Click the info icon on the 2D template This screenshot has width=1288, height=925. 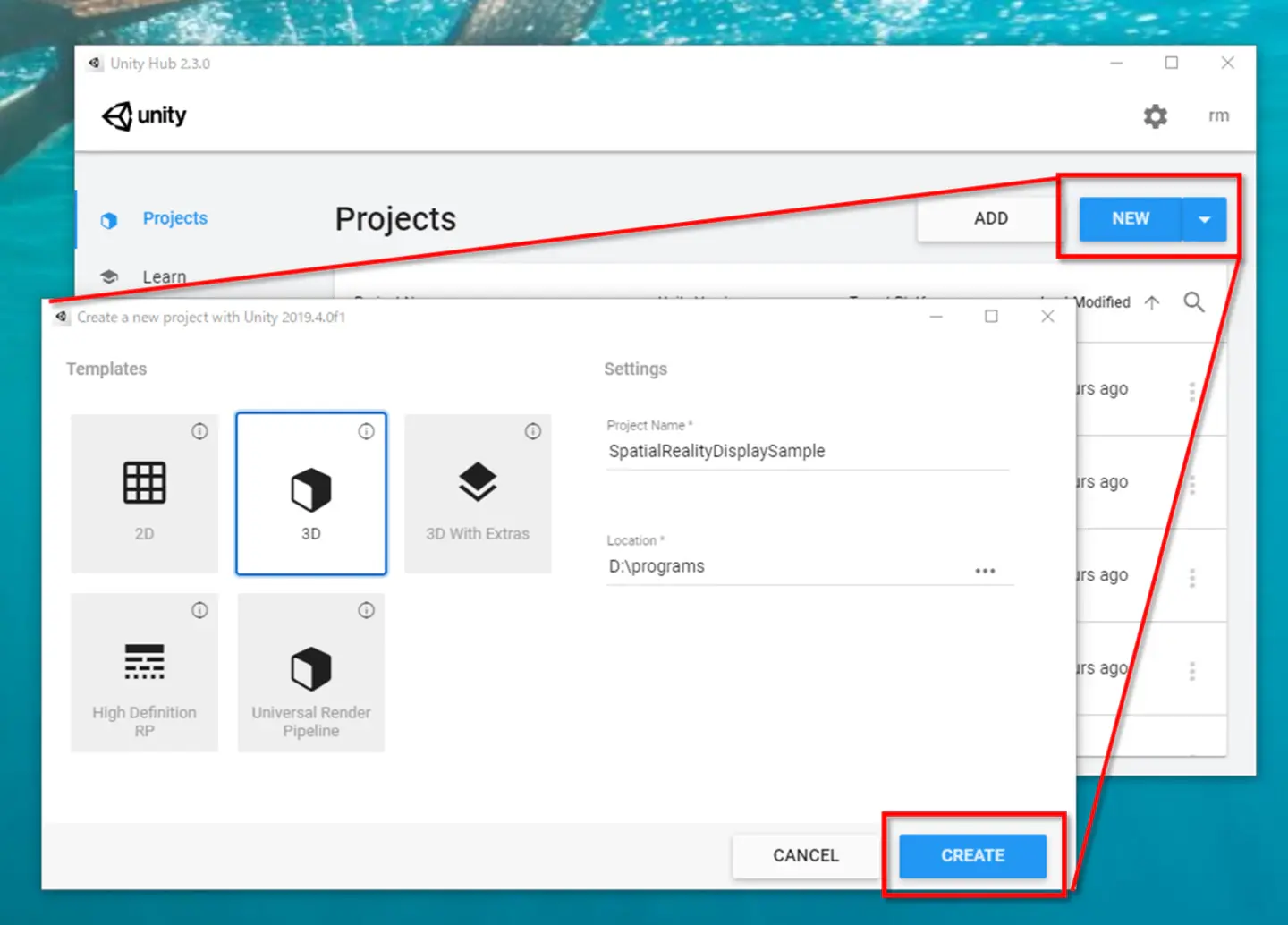[x=199, y=431]
